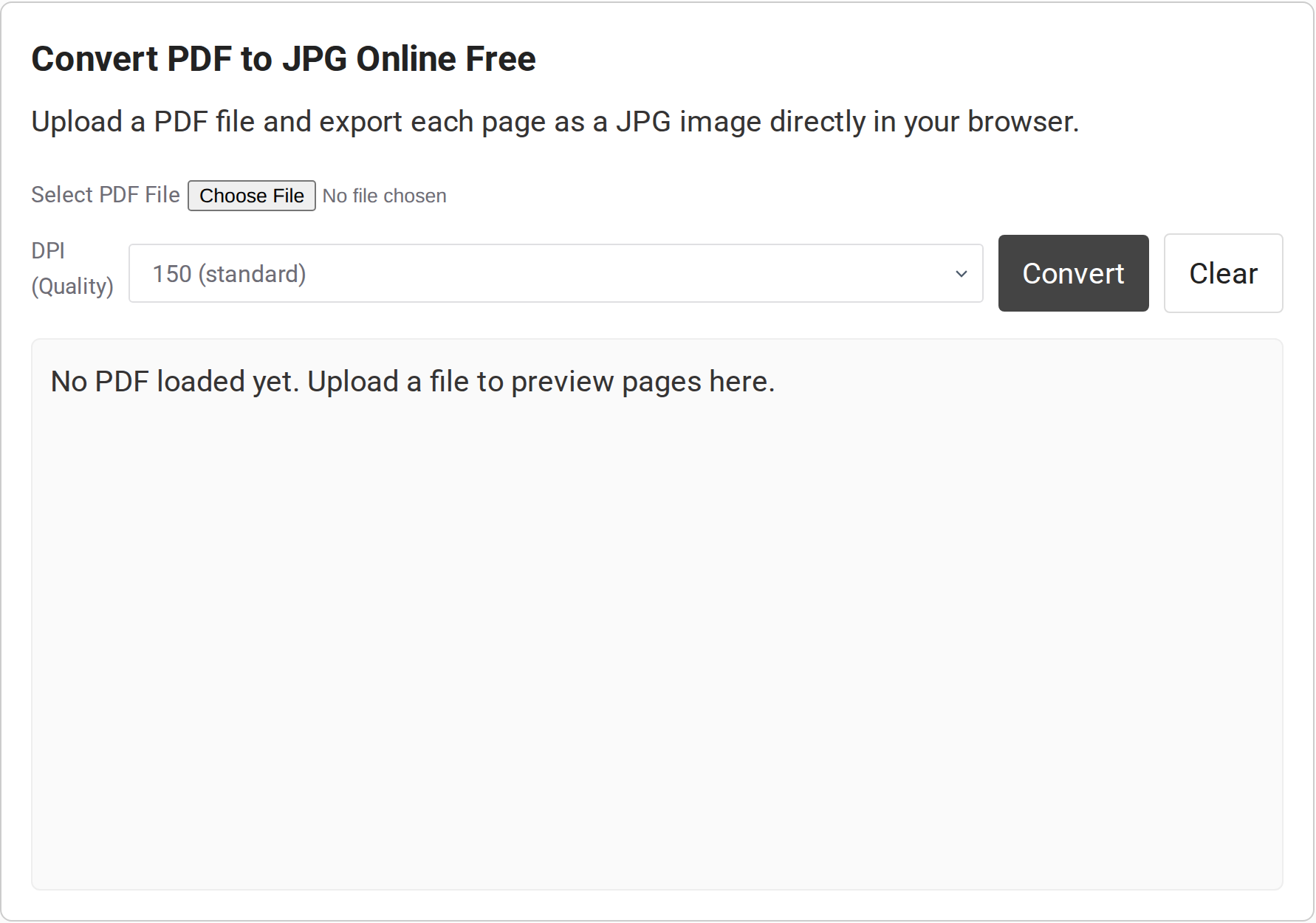Start conversion with the Convert button

[1073, 273]
